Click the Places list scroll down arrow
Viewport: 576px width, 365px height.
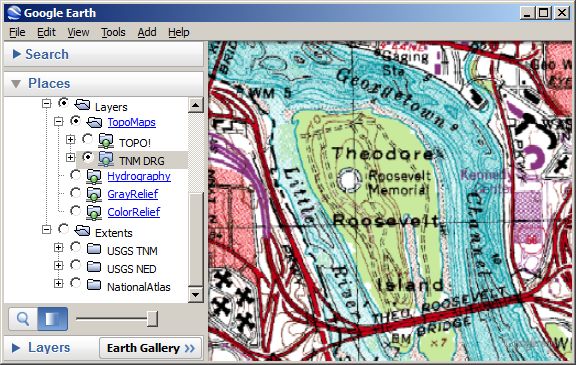tap(195, 294)
